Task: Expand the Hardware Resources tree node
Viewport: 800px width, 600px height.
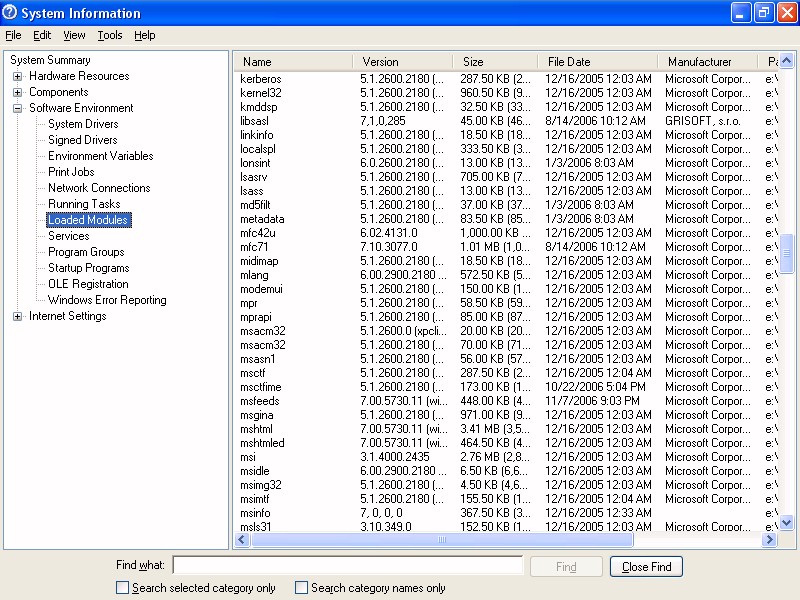Action: point(17,76)
